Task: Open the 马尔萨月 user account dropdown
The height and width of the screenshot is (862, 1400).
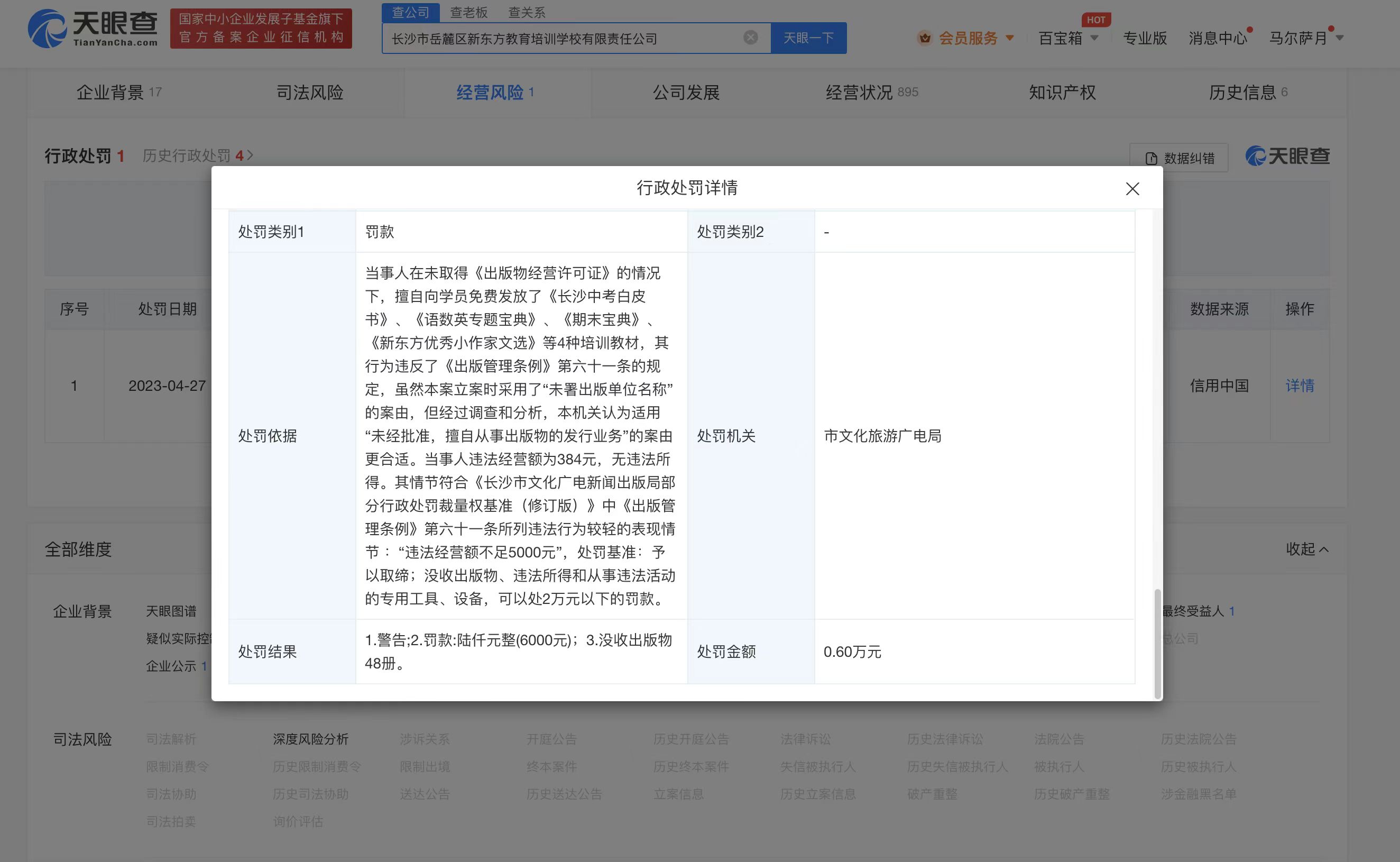Action: point(1305,38)
